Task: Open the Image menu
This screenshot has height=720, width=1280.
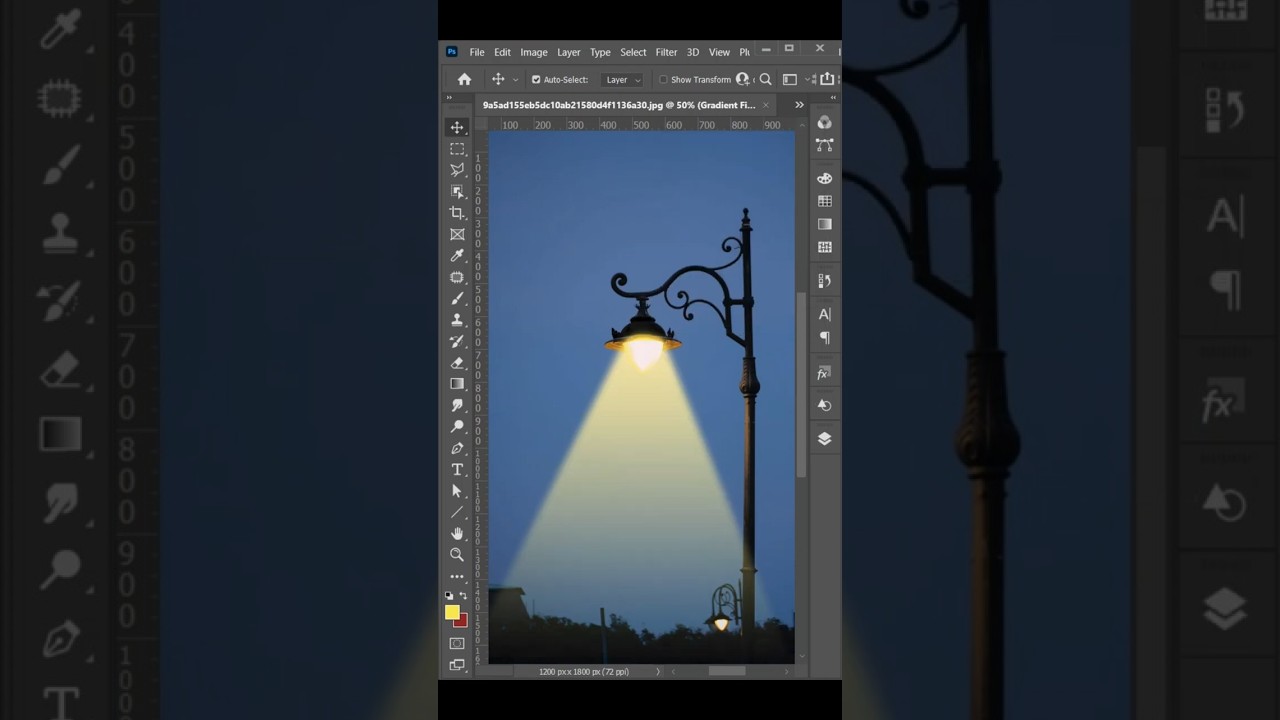Action: [x=534, y=52]
